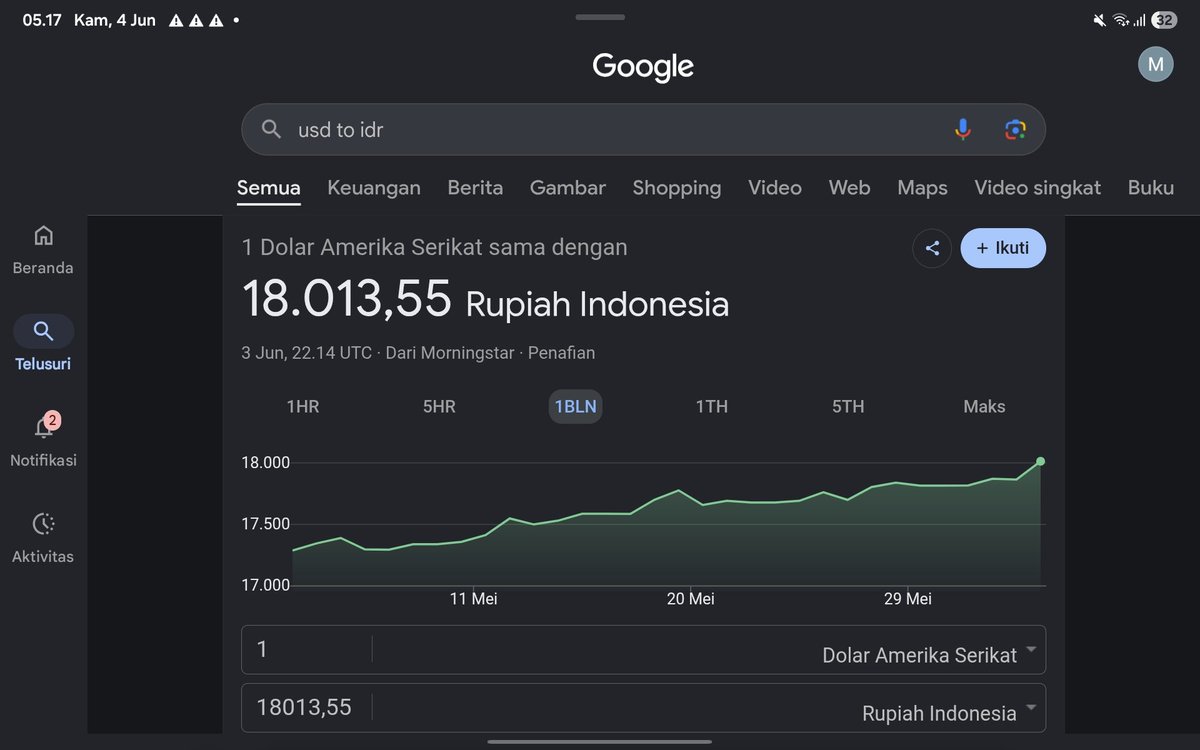
Task: Tap the Wi-Fi status icon
Action: pyautogui.click(x=1121, y=20)
